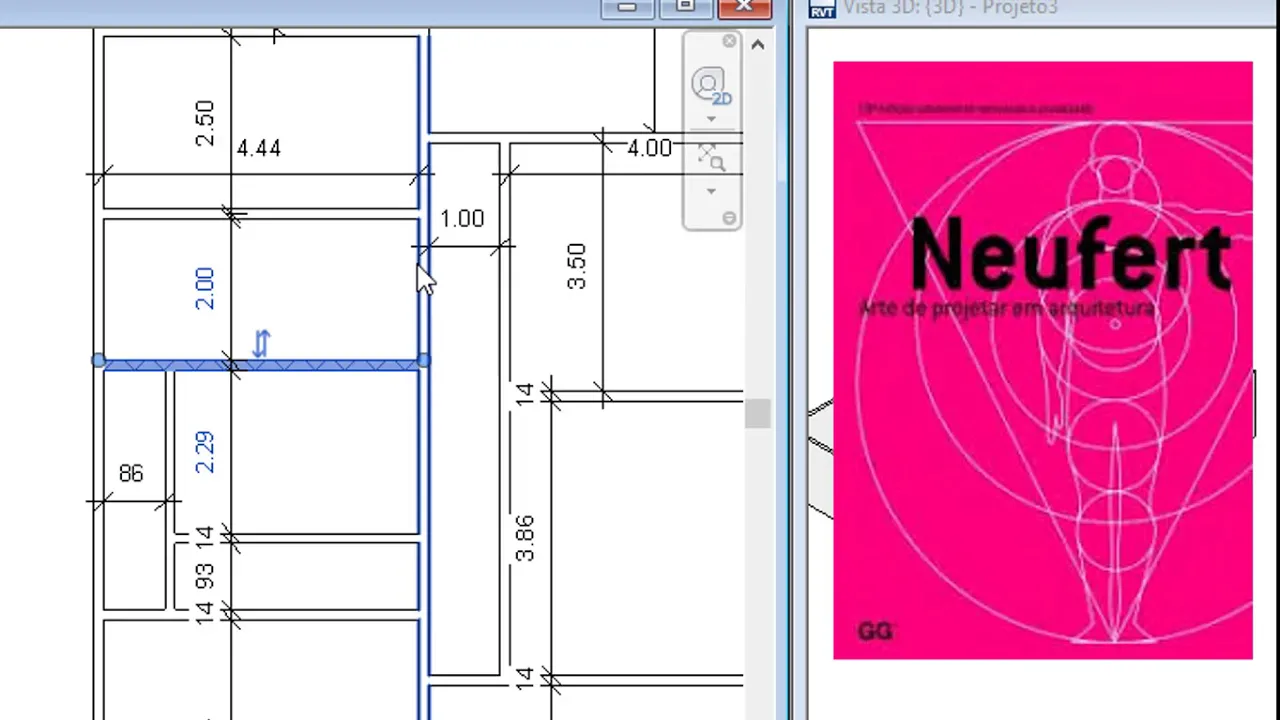The height and width of the screenshot is (720, 1280).
Task: Expand the zoom options dropdown arrow
Action: 711,190
